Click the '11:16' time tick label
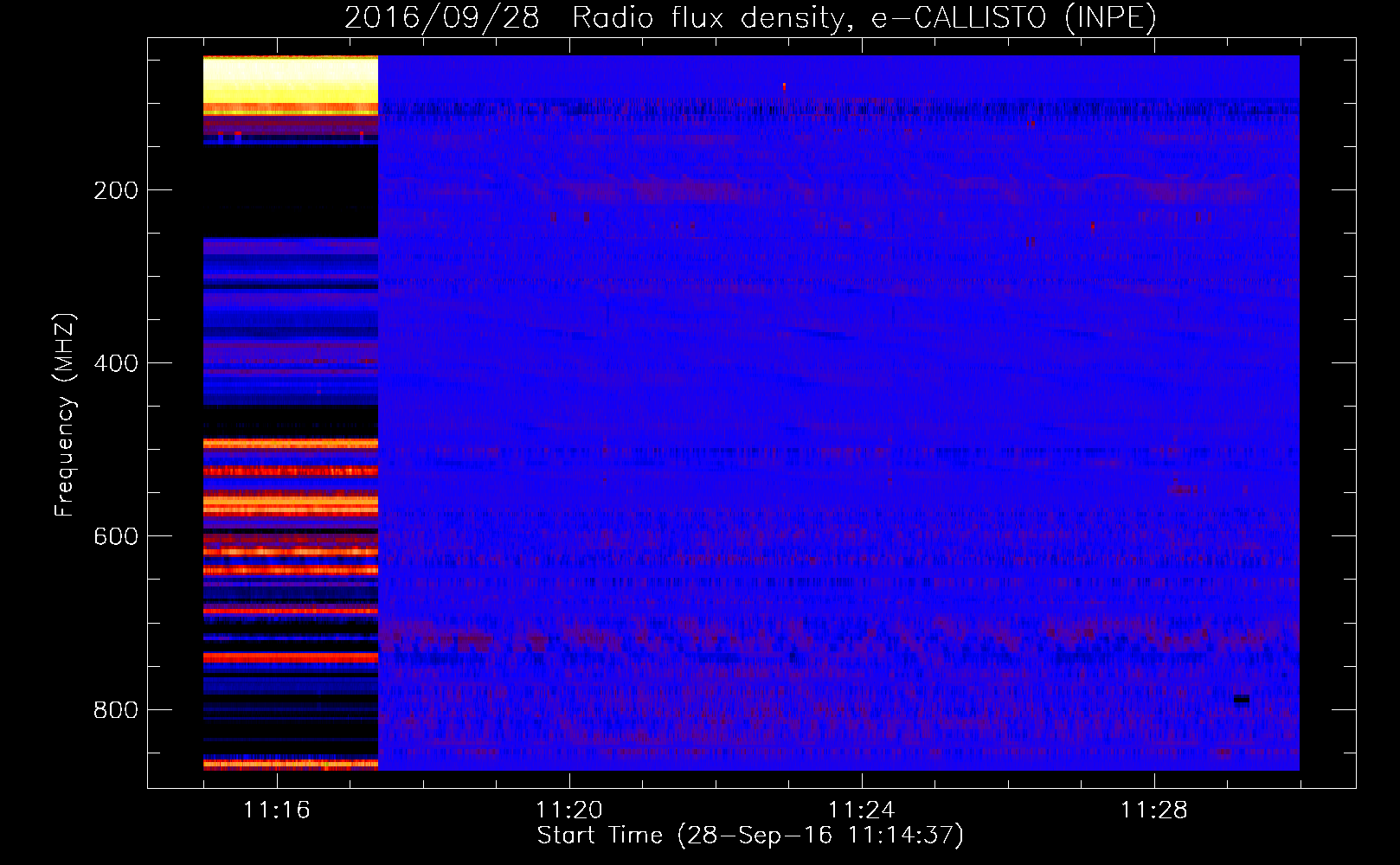1400x865 pixels. (276, 810)
